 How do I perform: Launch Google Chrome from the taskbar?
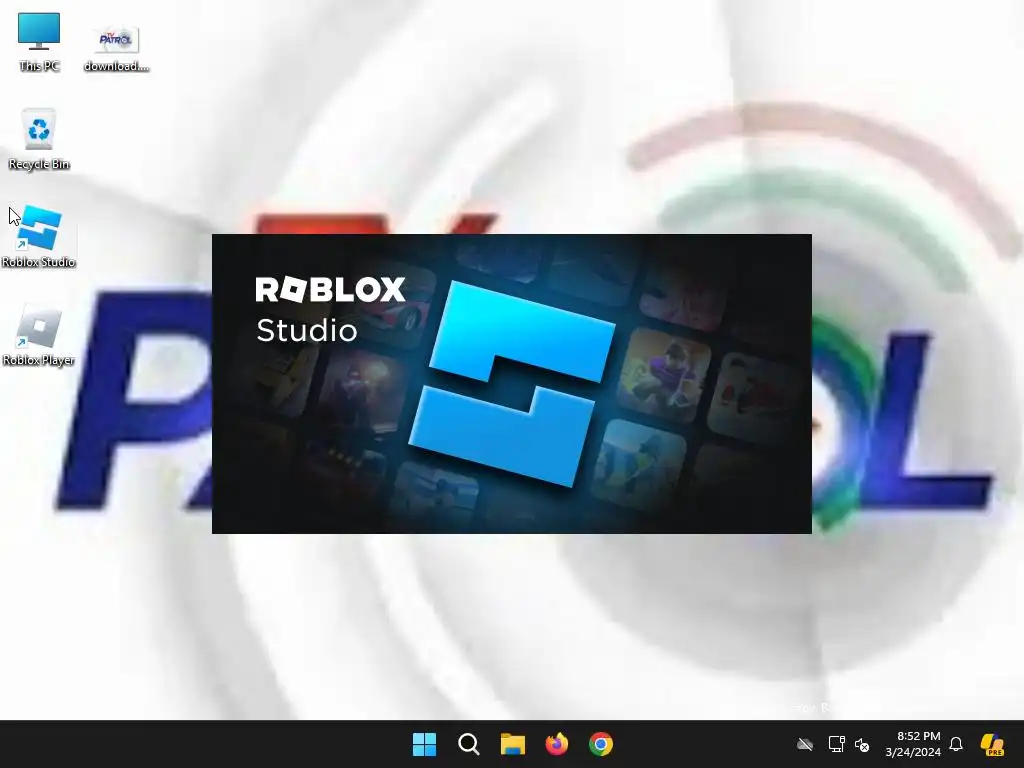pyautogui.click(x=601, y=744)
